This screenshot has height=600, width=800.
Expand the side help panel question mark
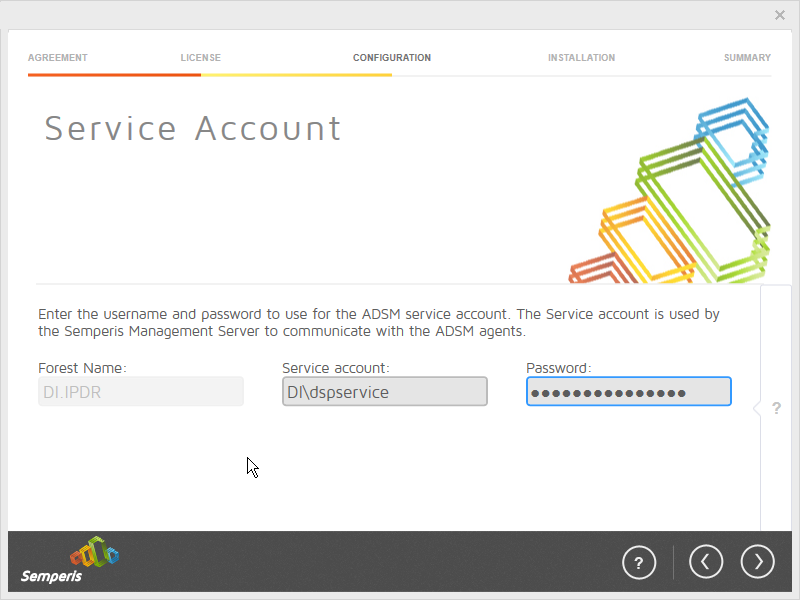[776, 409]
